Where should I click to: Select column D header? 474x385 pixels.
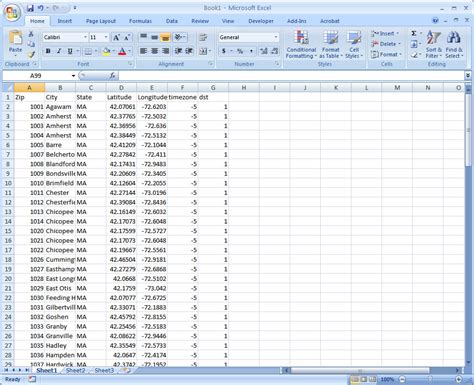[121, 88]
